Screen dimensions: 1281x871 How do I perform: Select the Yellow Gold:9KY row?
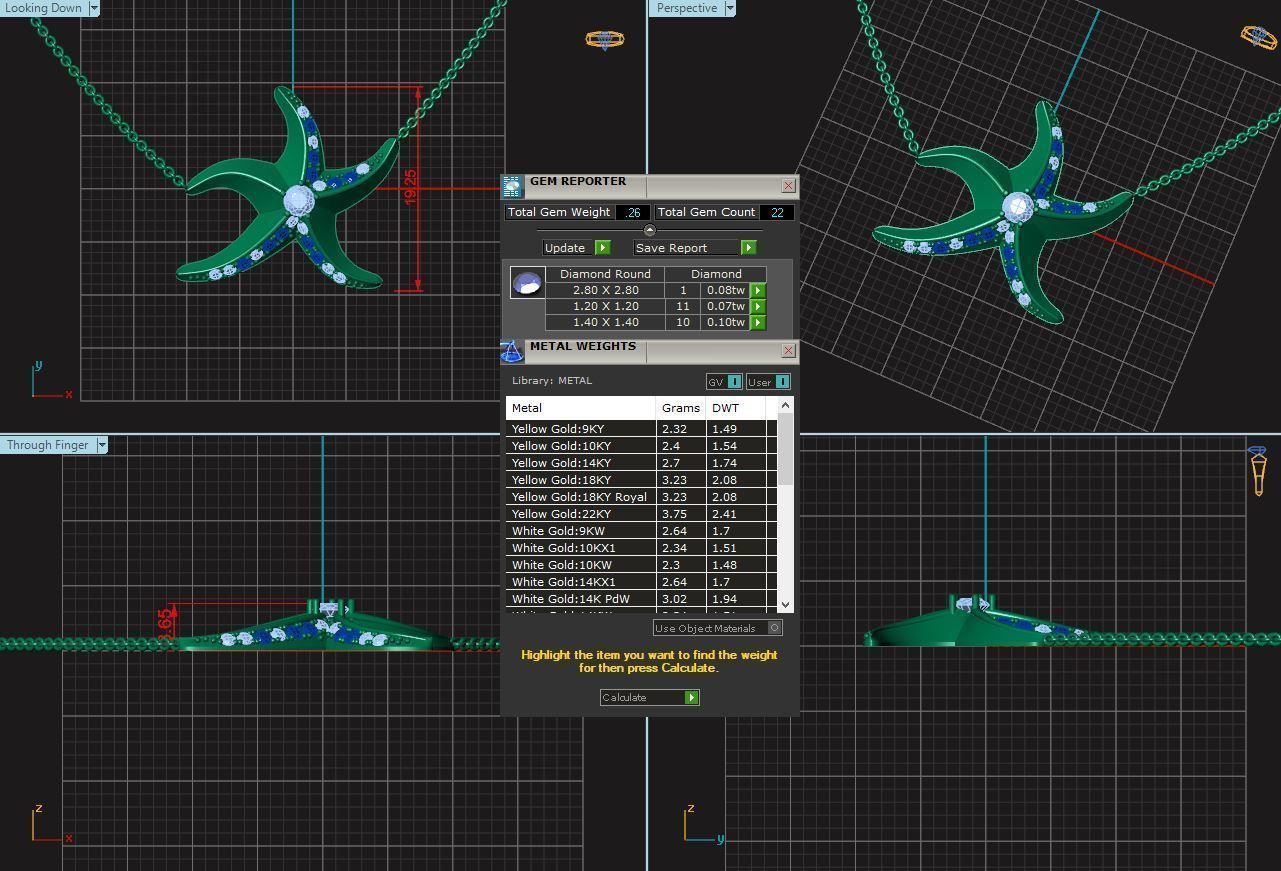tap(641, 429)
